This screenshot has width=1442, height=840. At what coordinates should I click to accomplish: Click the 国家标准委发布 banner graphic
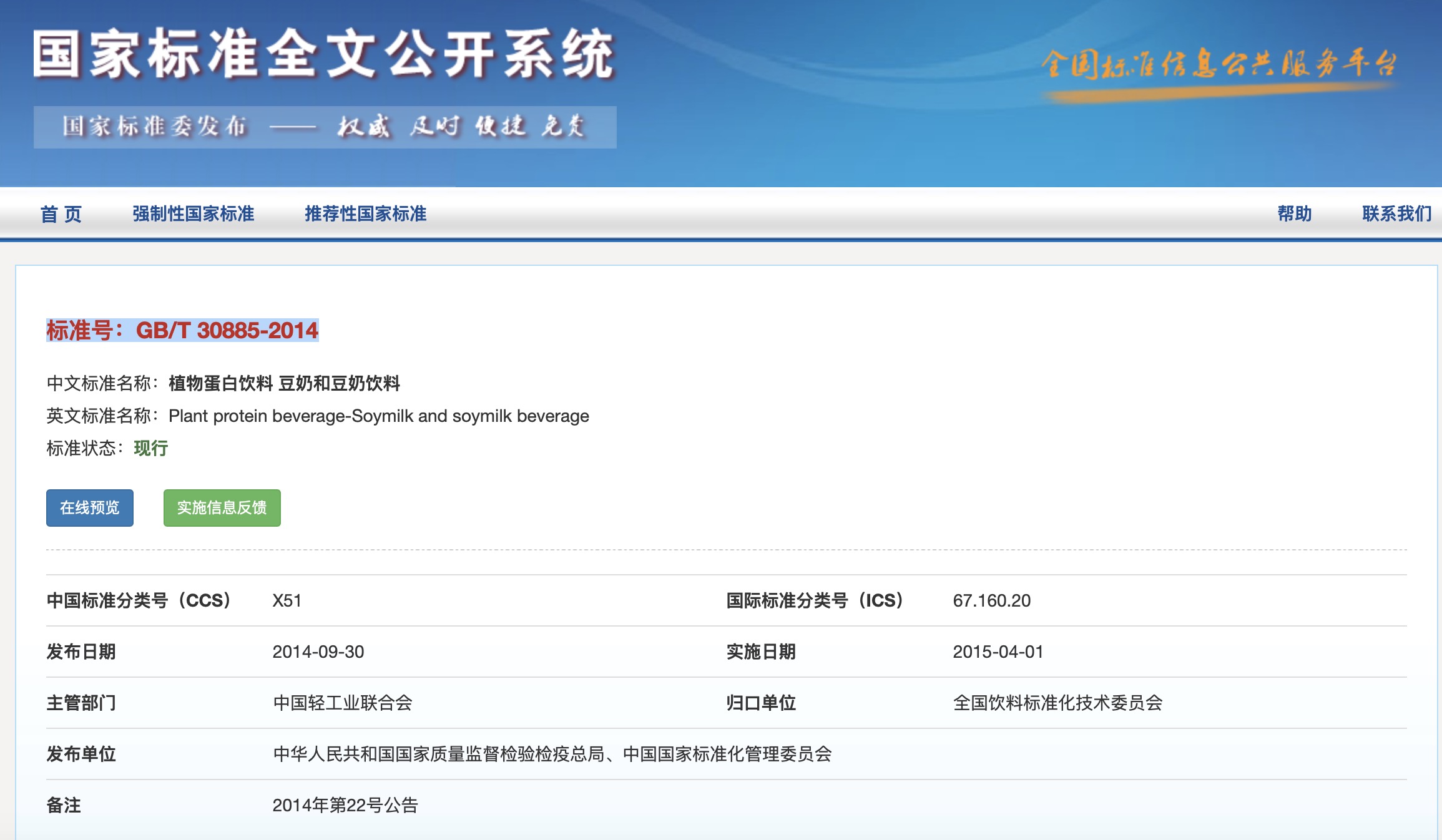tap(325, 128)
